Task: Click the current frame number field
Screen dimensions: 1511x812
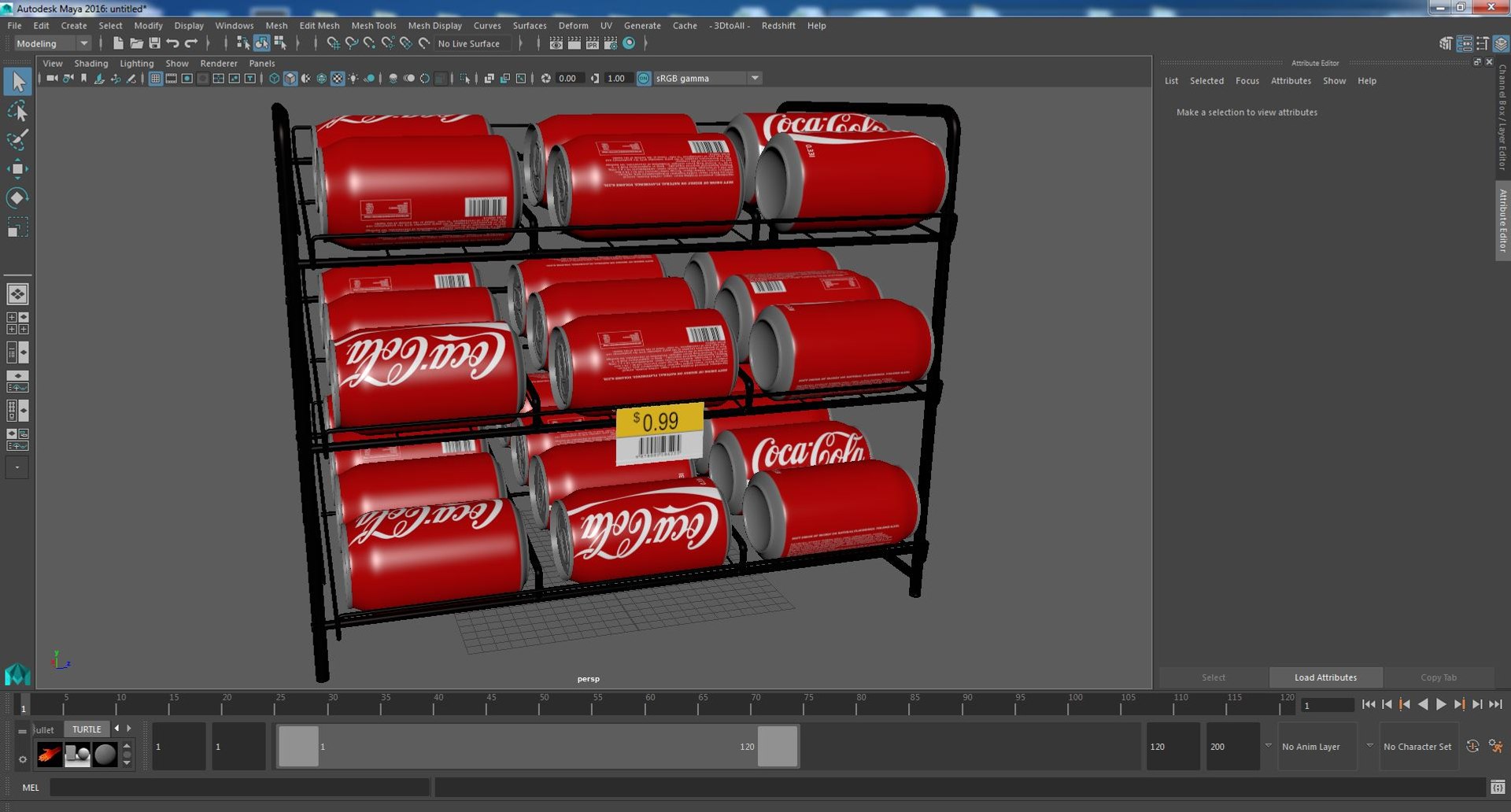Action: [x=1328, y=705]
